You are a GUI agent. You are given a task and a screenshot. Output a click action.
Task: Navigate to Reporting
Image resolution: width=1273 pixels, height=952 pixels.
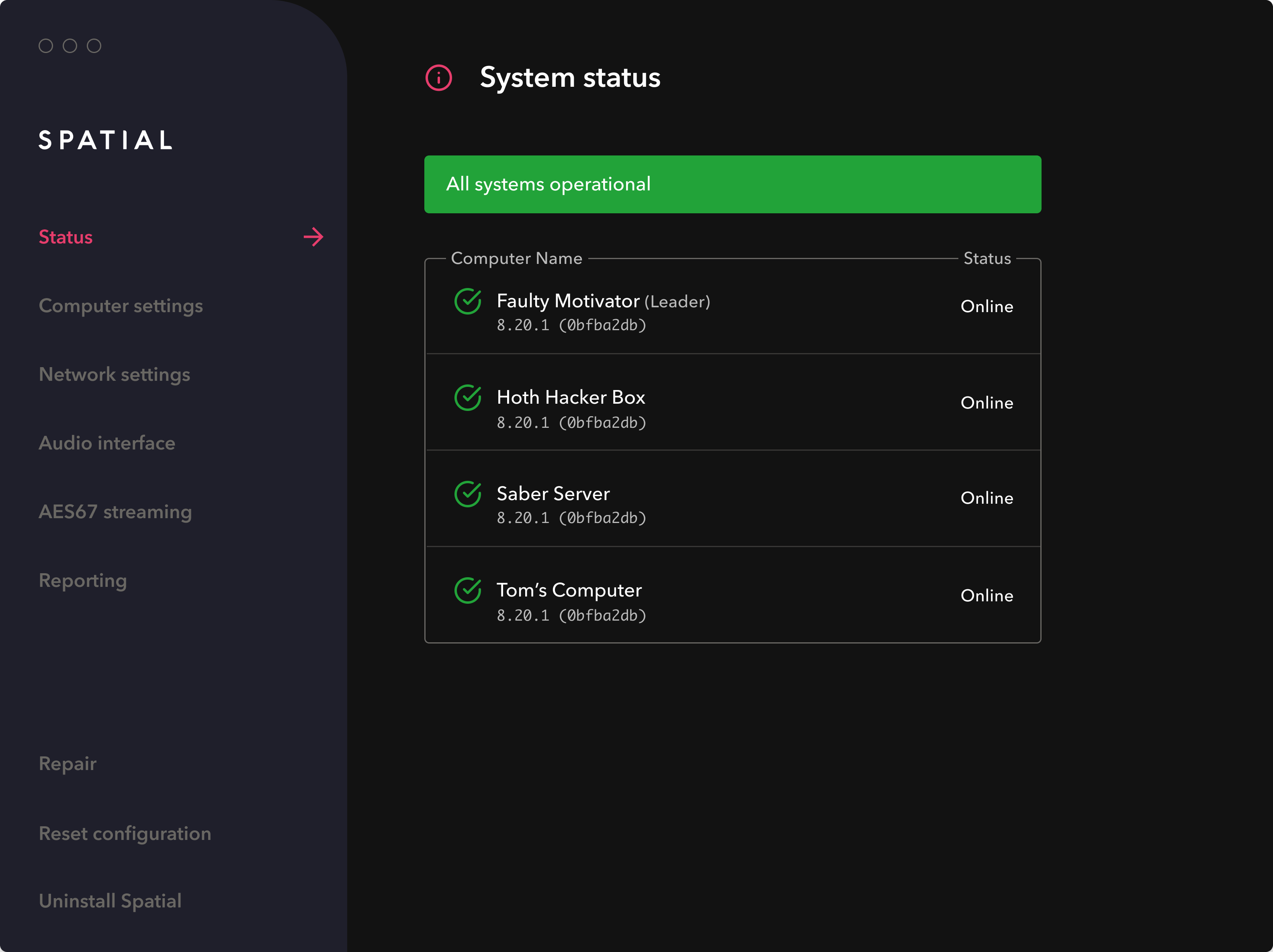click(x=83, y=580)
